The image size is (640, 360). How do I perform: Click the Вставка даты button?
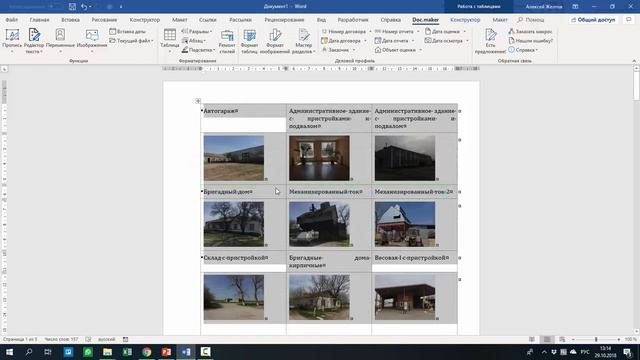(127, 31)
